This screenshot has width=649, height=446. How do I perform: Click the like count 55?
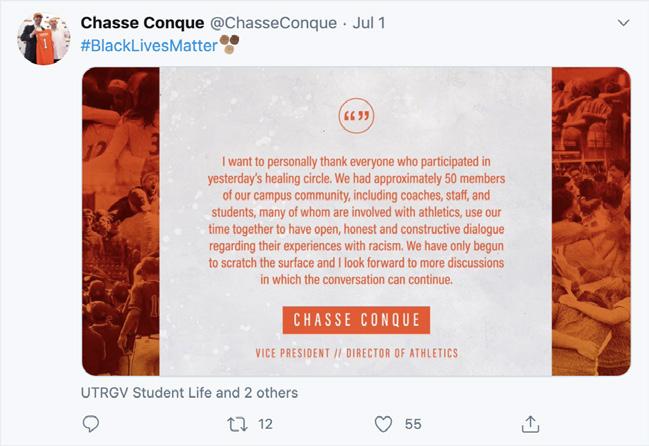click(x=413, y=424)
